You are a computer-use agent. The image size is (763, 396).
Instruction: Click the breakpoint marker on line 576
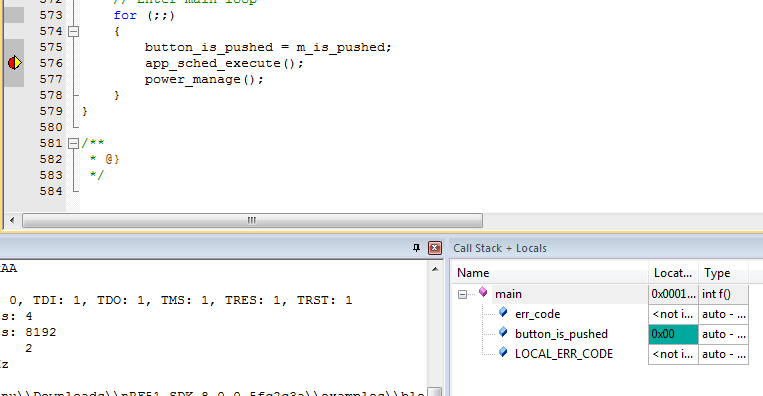click(x=15, y=63)
